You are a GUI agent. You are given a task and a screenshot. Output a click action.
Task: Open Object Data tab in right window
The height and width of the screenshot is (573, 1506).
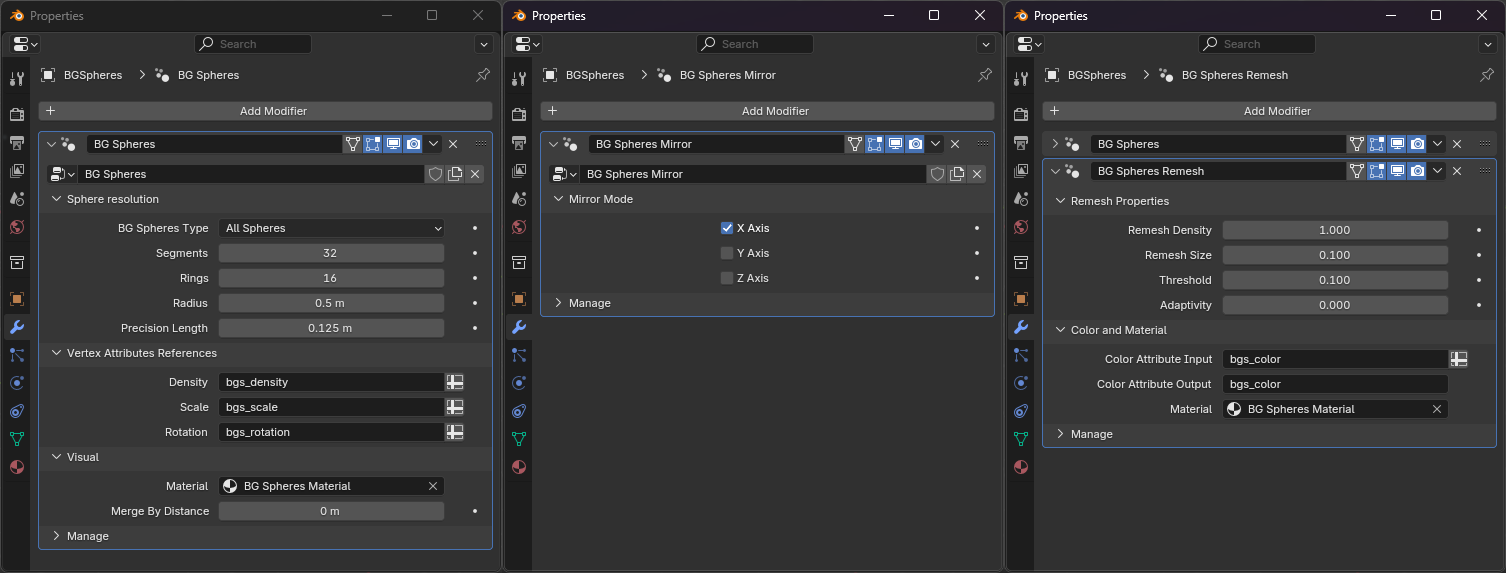[x=1020, y=438]
